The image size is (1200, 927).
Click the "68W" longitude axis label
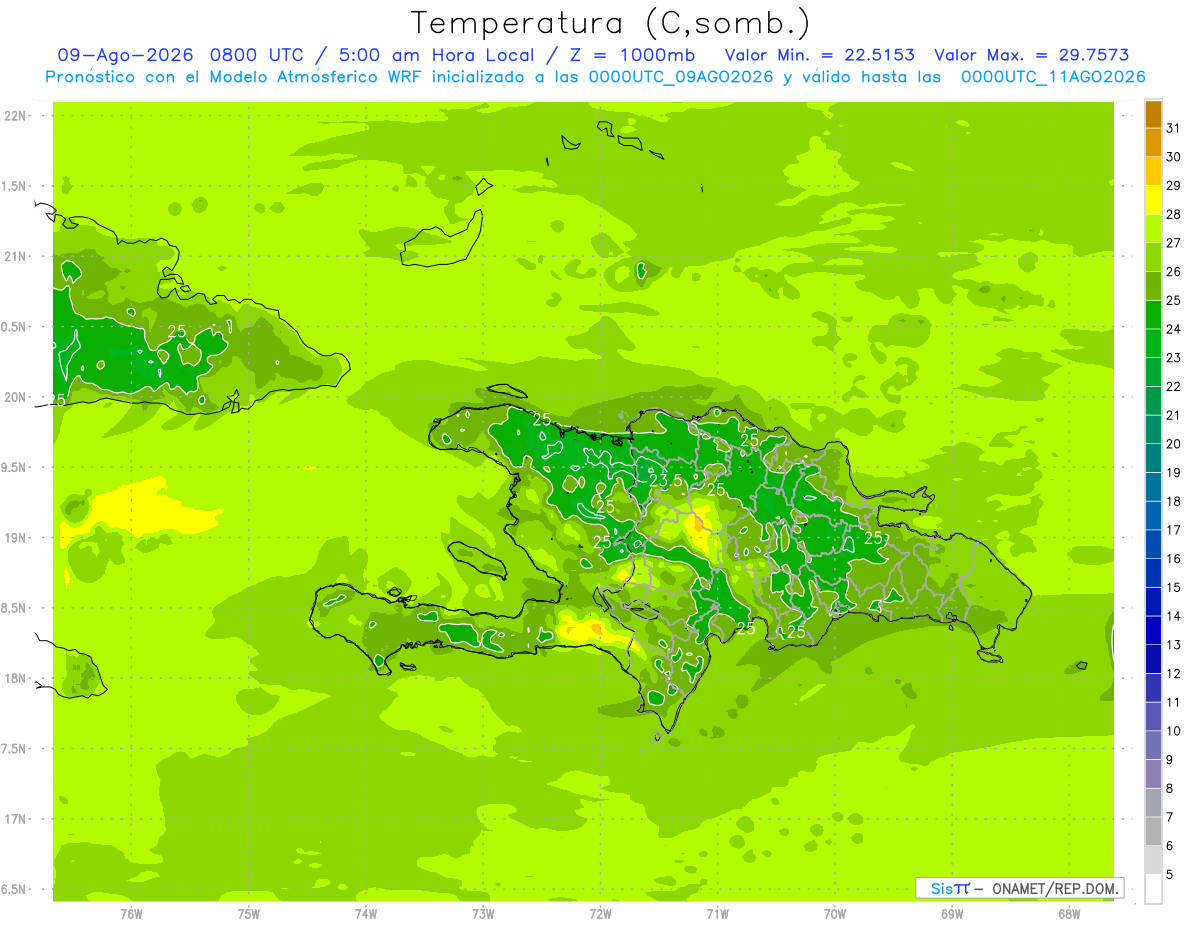click(x=1069, y=914)
